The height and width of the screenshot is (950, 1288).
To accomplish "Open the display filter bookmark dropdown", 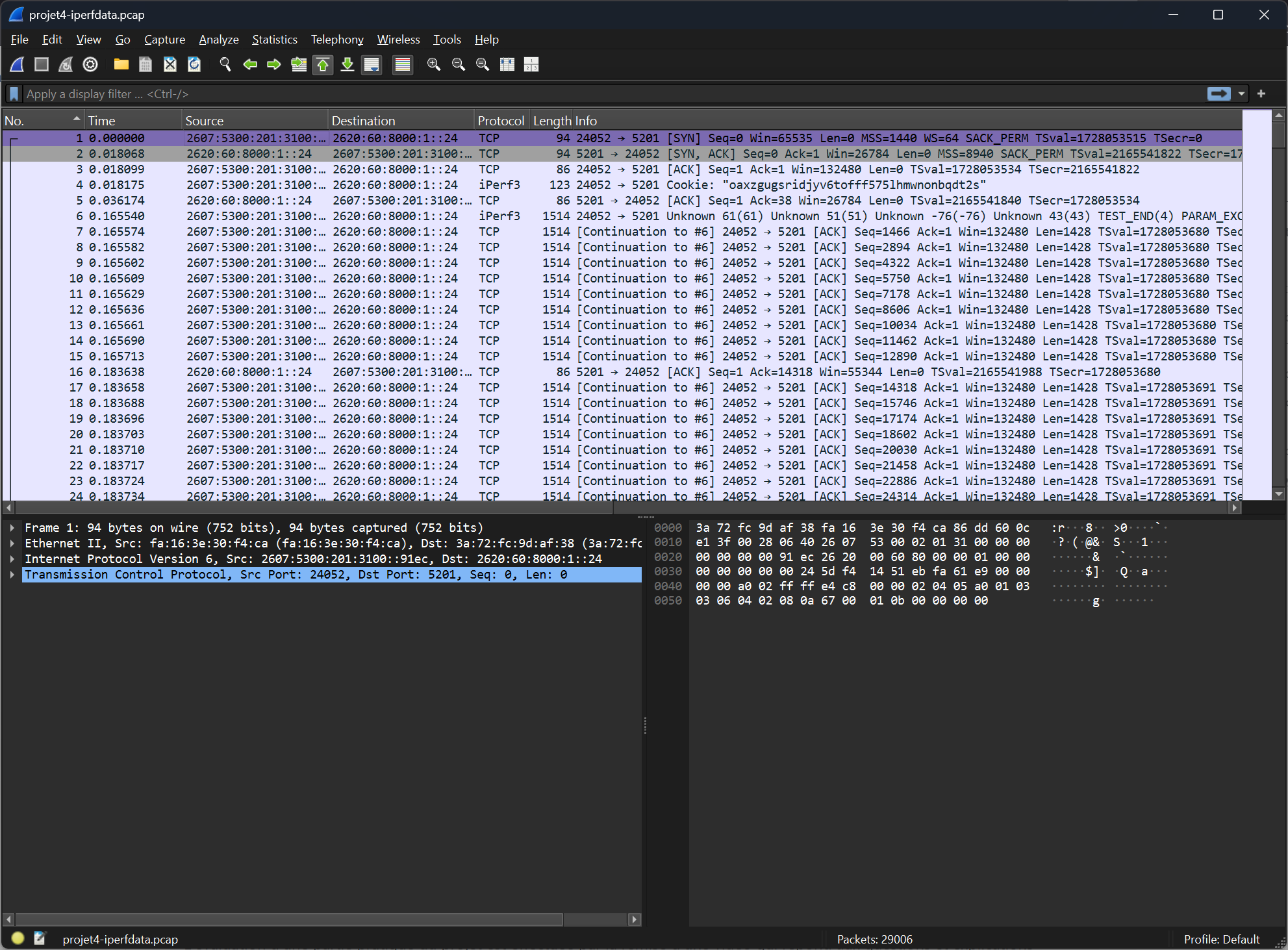I will (14, 94).
